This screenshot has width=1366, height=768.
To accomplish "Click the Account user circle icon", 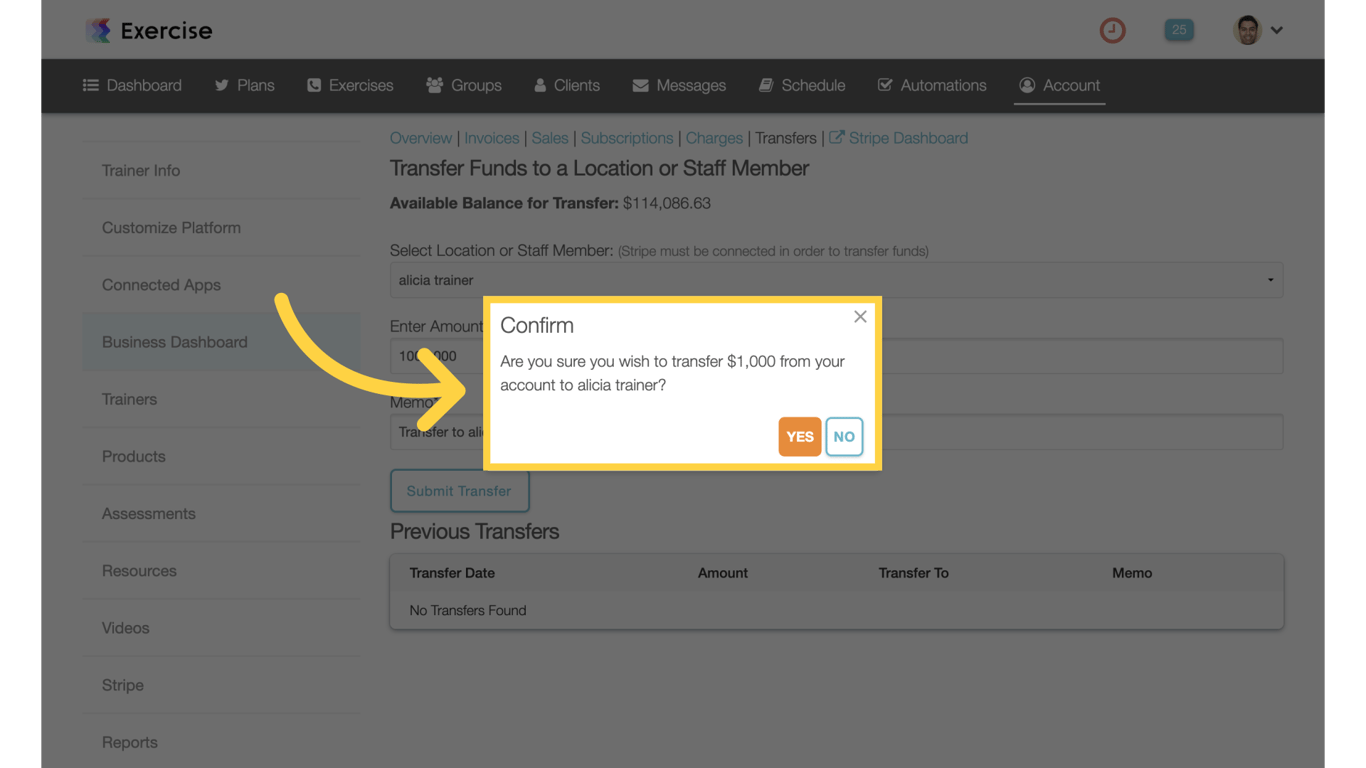I will [1027, 85].
